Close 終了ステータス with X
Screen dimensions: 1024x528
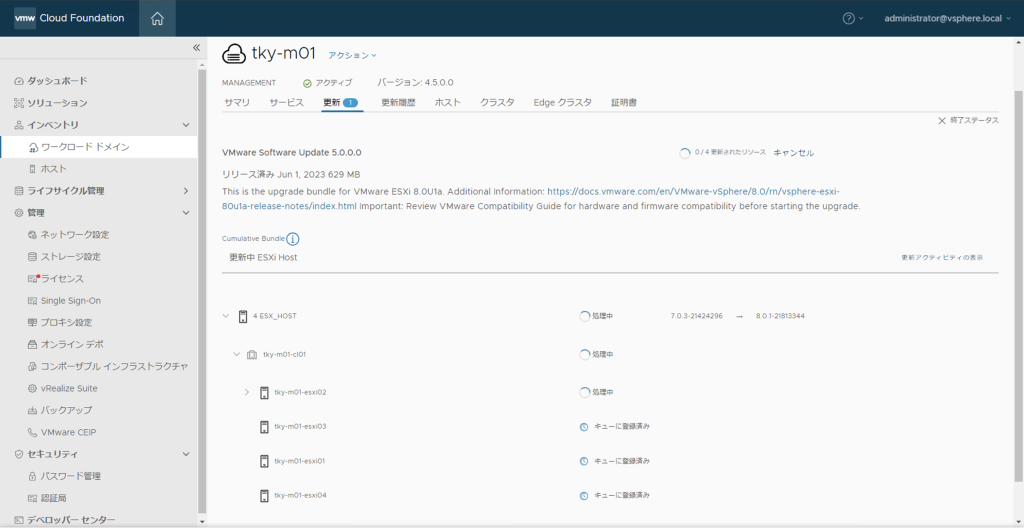pos(942,121)
